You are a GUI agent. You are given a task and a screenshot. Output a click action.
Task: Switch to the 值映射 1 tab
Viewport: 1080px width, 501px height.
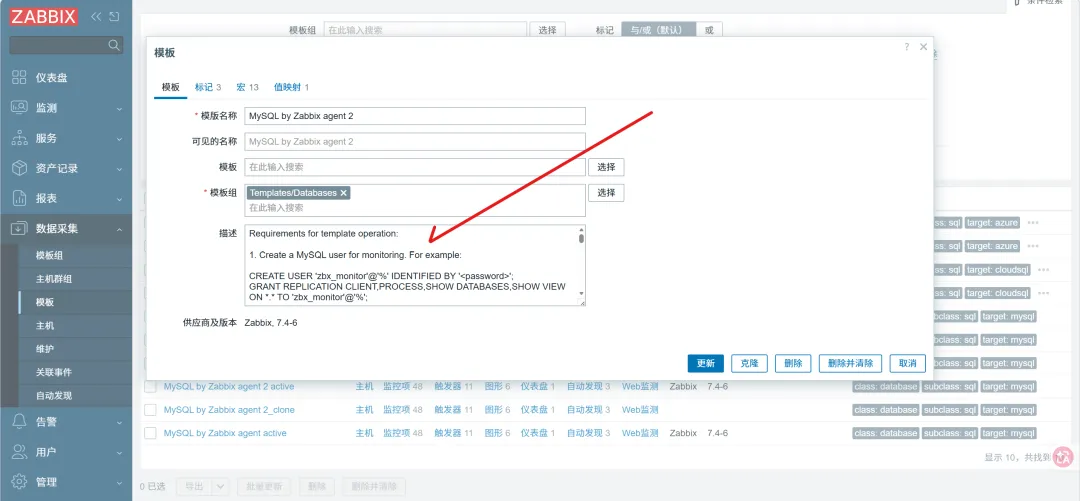click(291, 87)
